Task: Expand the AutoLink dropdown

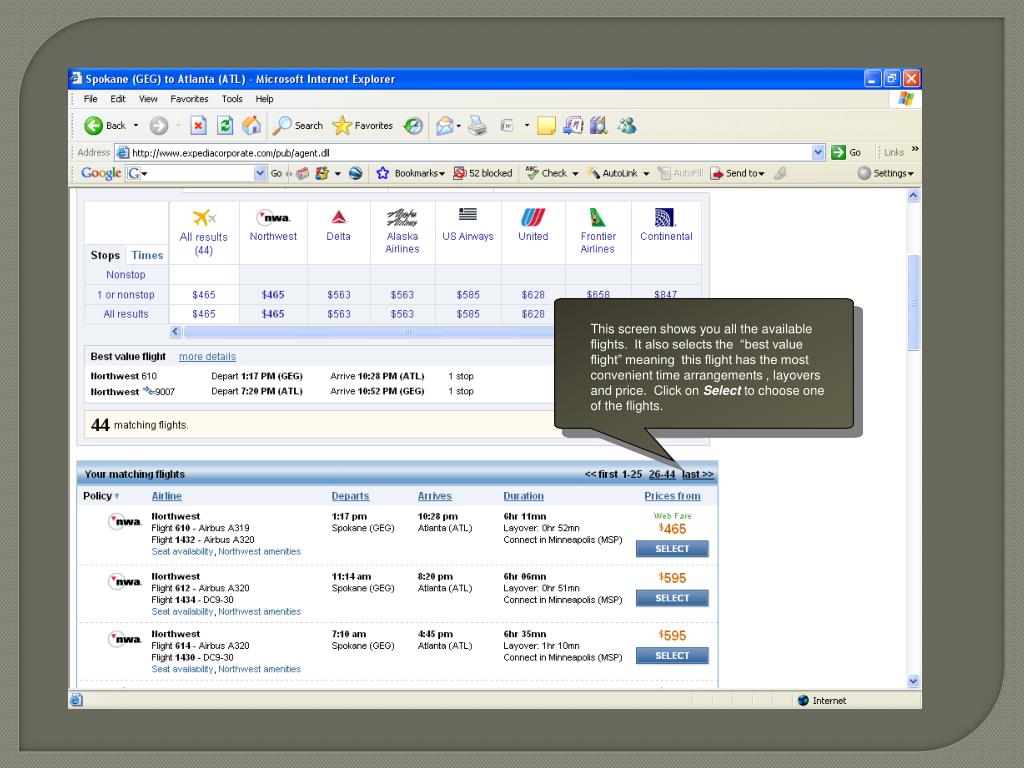Action: click(x=646, y=174)
